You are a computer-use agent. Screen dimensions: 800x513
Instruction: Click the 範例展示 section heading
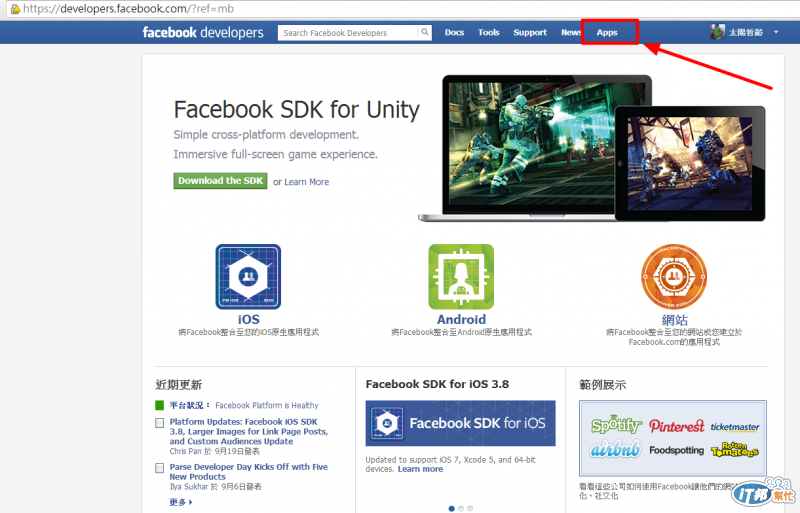[x=603, y=385]
